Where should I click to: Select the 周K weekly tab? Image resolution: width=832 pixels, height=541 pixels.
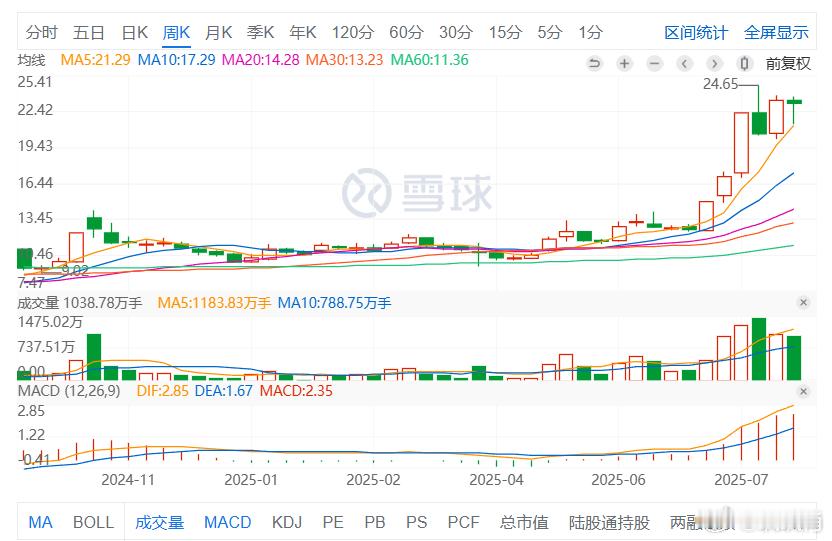[x=176, y=32]
